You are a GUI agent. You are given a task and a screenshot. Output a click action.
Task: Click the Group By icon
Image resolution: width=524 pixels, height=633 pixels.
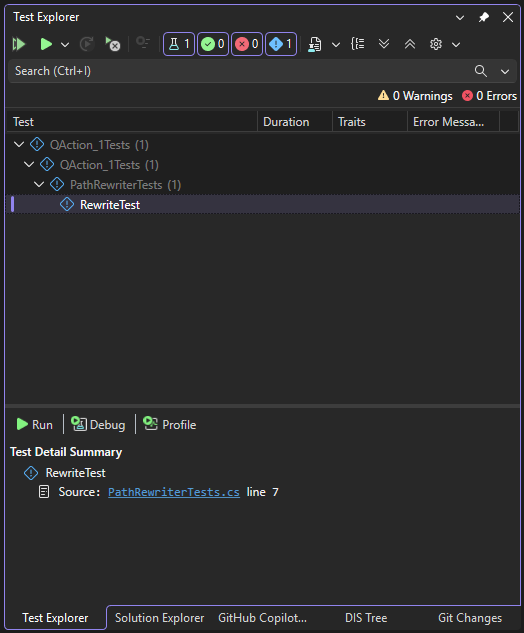tap(358, 44)
